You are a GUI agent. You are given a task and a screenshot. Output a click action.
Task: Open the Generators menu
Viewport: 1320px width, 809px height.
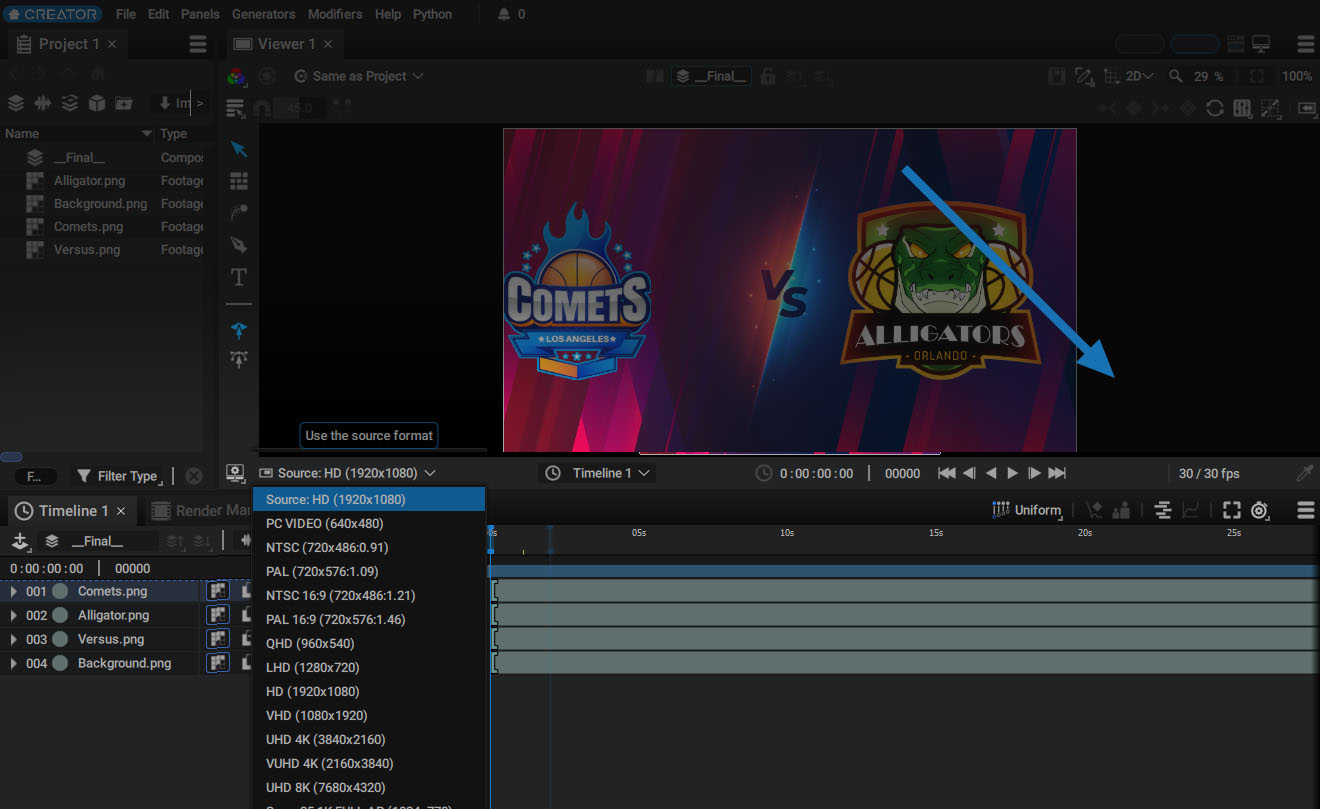pyautogui.click(x=264, y=14)
